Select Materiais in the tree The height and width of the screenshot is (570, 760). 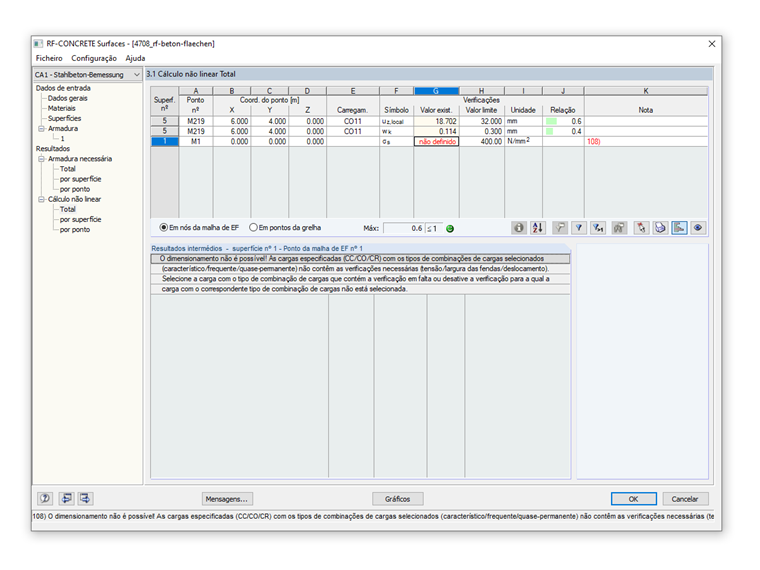[x=62, y=109]
